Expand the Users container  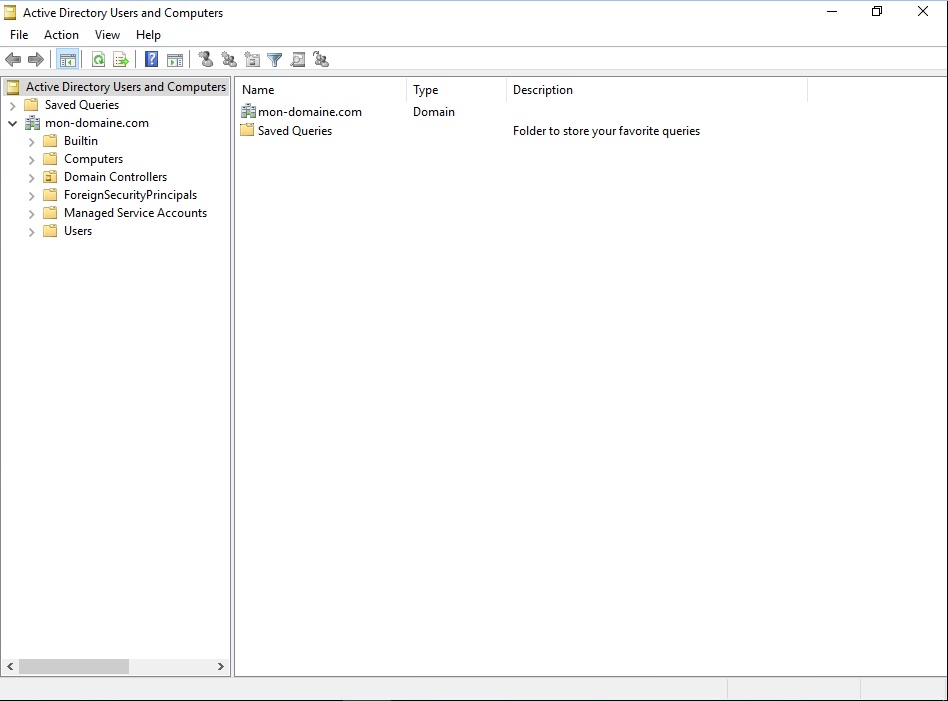[x=31, y=232]
